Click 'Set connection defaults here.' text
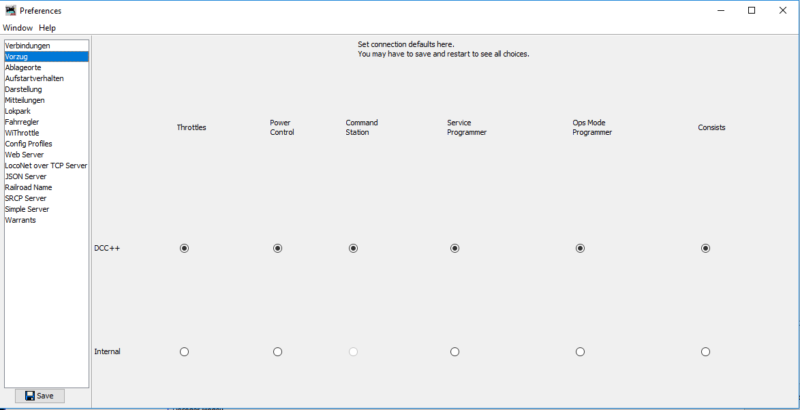Image resolution: width=800 pixels, height=410 pixels. click(x=406, y=44)
